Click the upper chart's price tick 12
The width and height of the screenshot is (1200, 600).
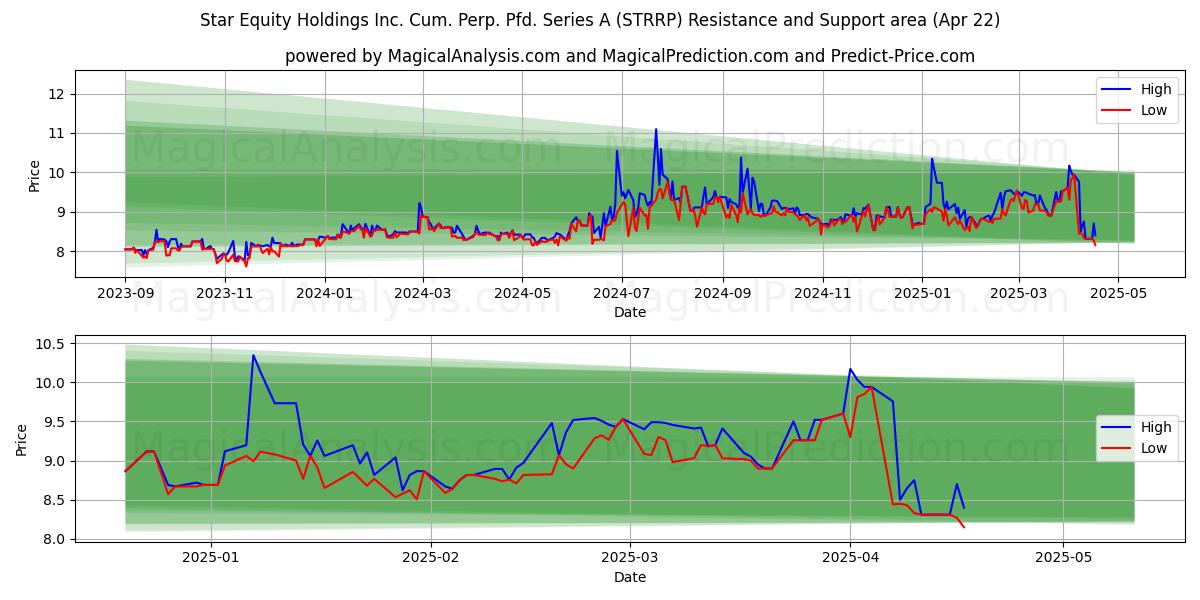click(x=56, y=94)
